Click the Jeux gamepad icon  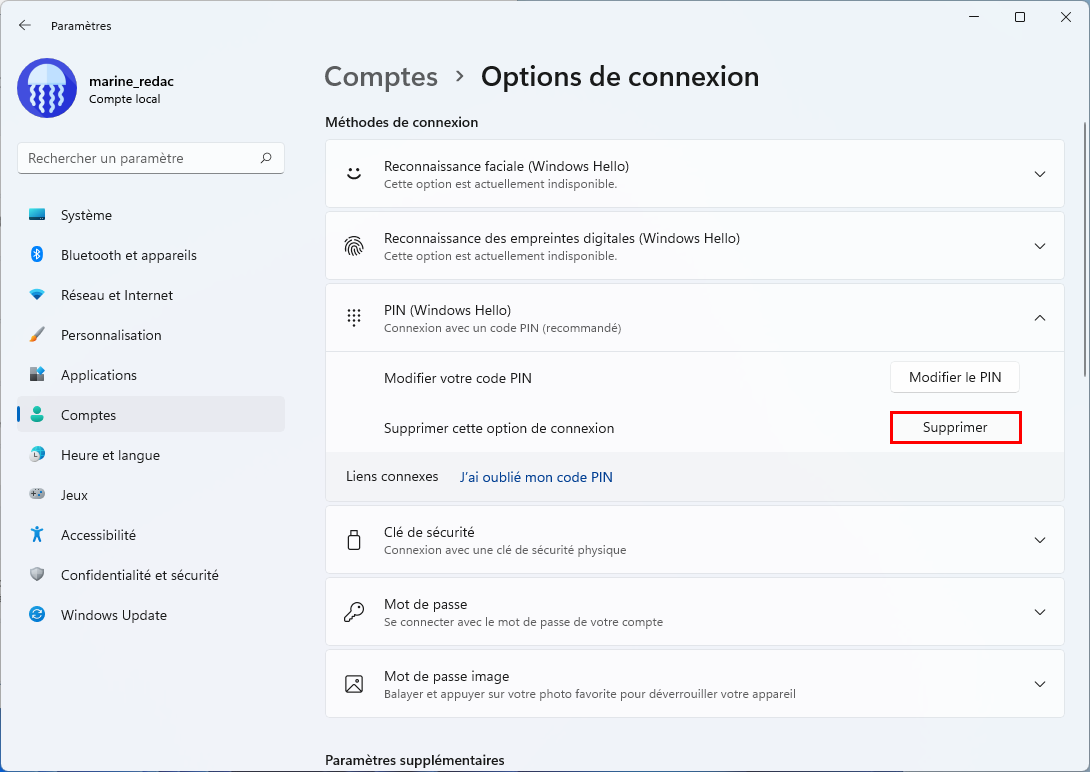click(37, 494)
